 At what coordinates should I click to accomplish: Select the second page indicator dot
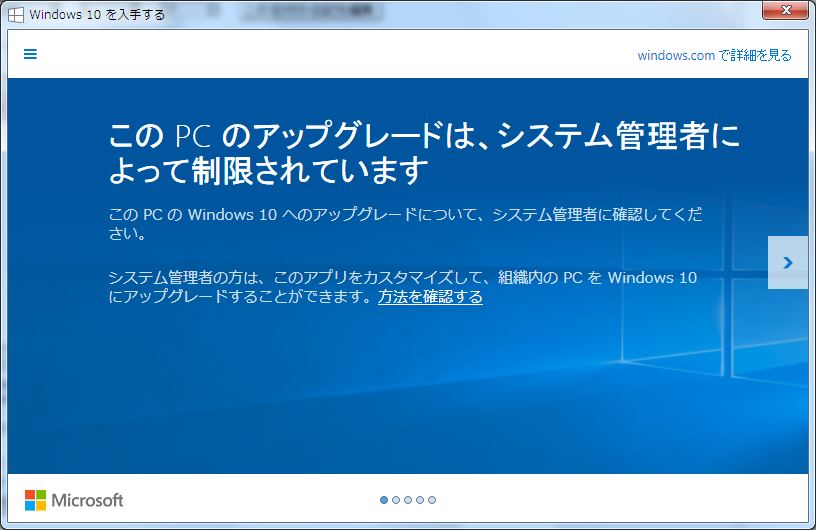click(396, 500)
